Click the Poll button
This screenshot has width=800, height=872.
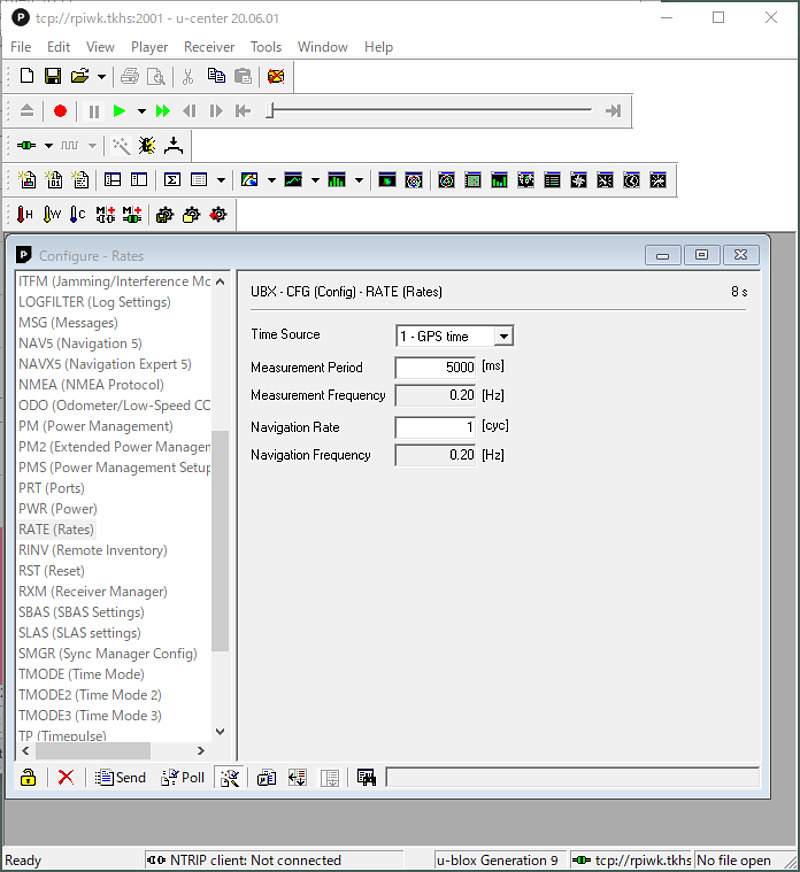[x=183, y=777]
